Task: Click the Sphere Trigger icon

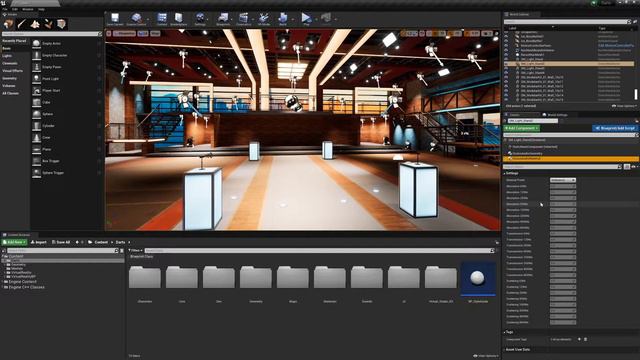Action: pyautogui.click(x=36, y=173)
